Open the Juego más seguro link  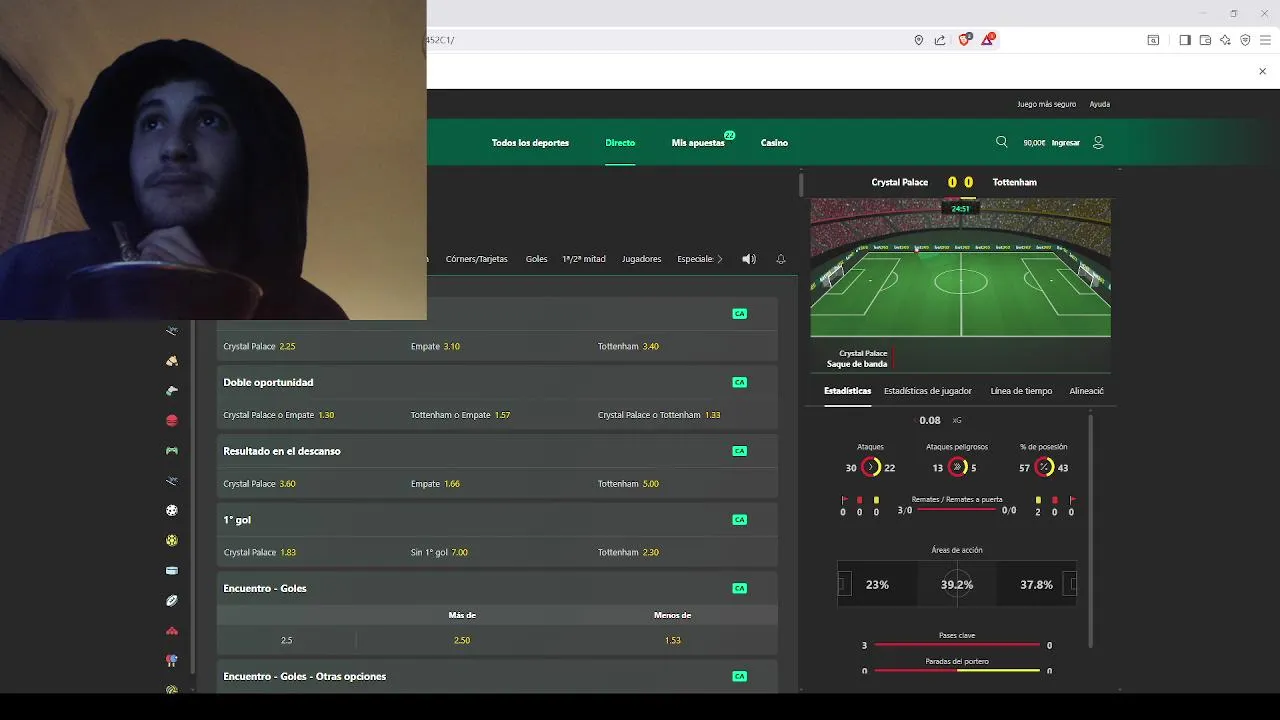1046,104
